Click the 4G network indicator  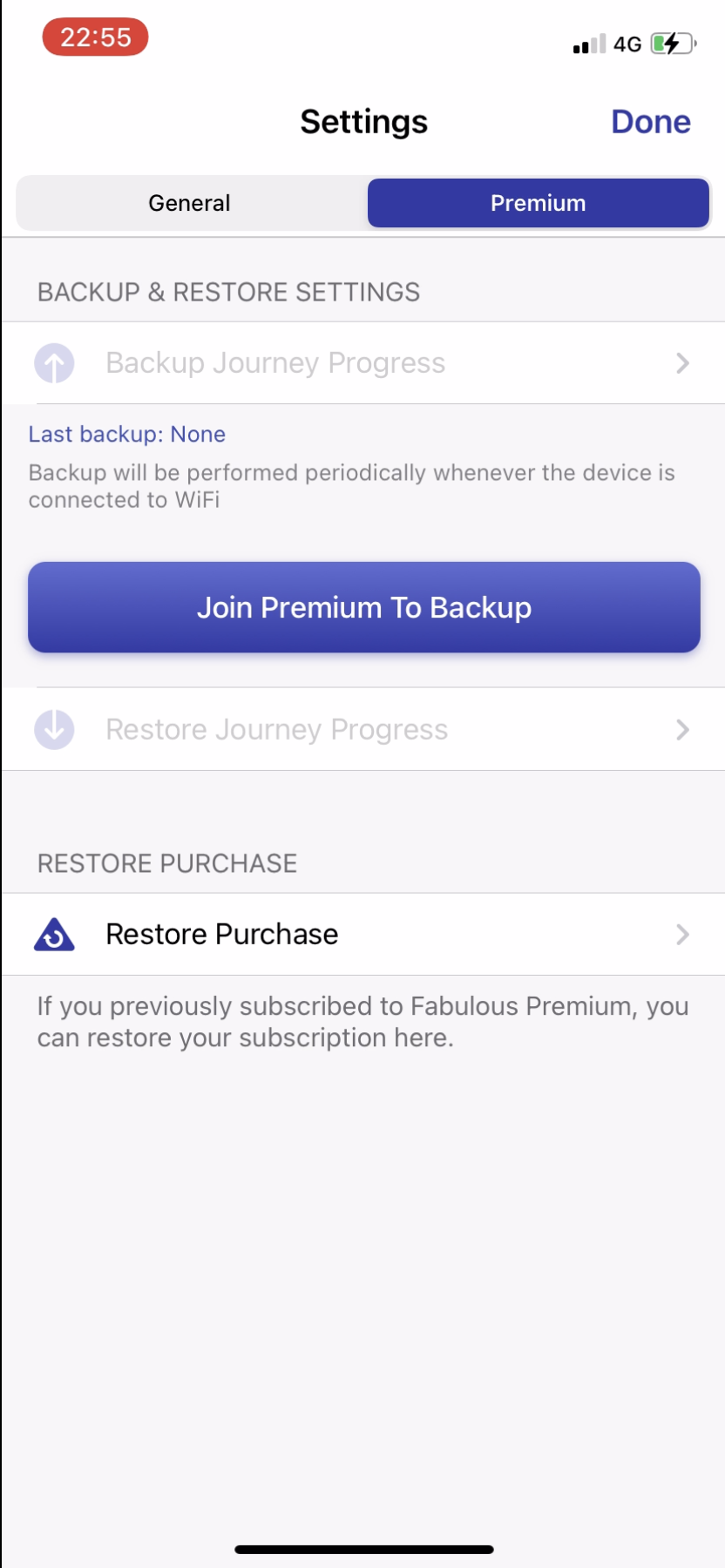tap(626, 44)
